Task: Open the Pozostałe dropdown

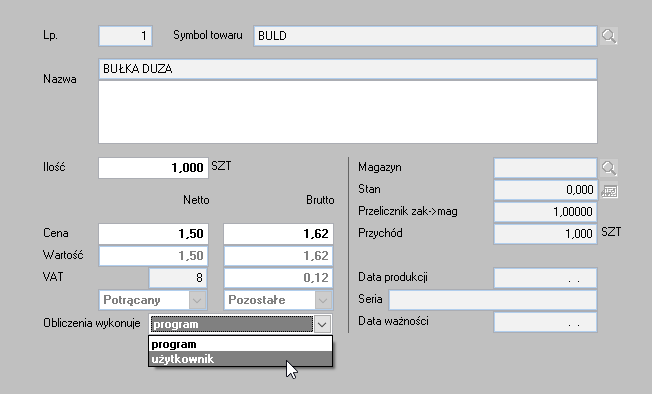Action: 323,300
